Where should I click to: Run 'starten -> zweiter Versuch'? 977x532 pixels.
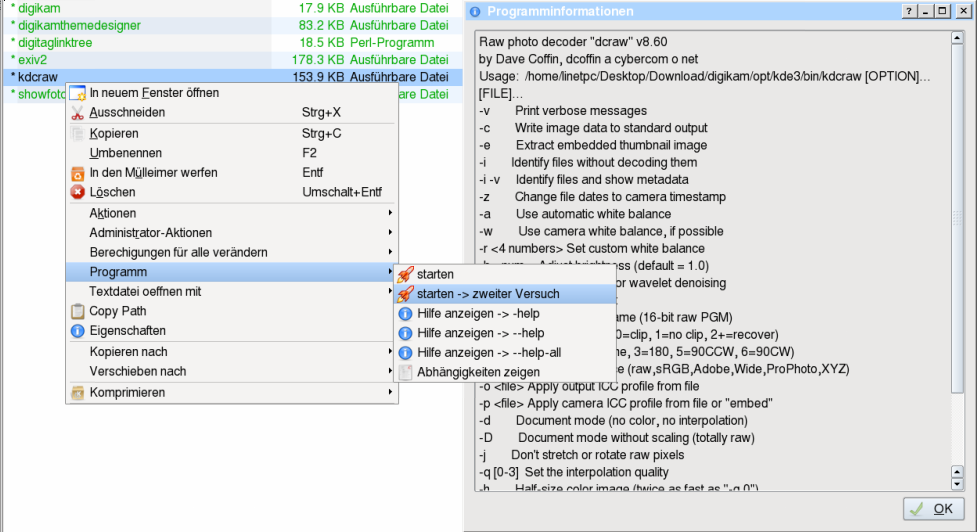505,293
